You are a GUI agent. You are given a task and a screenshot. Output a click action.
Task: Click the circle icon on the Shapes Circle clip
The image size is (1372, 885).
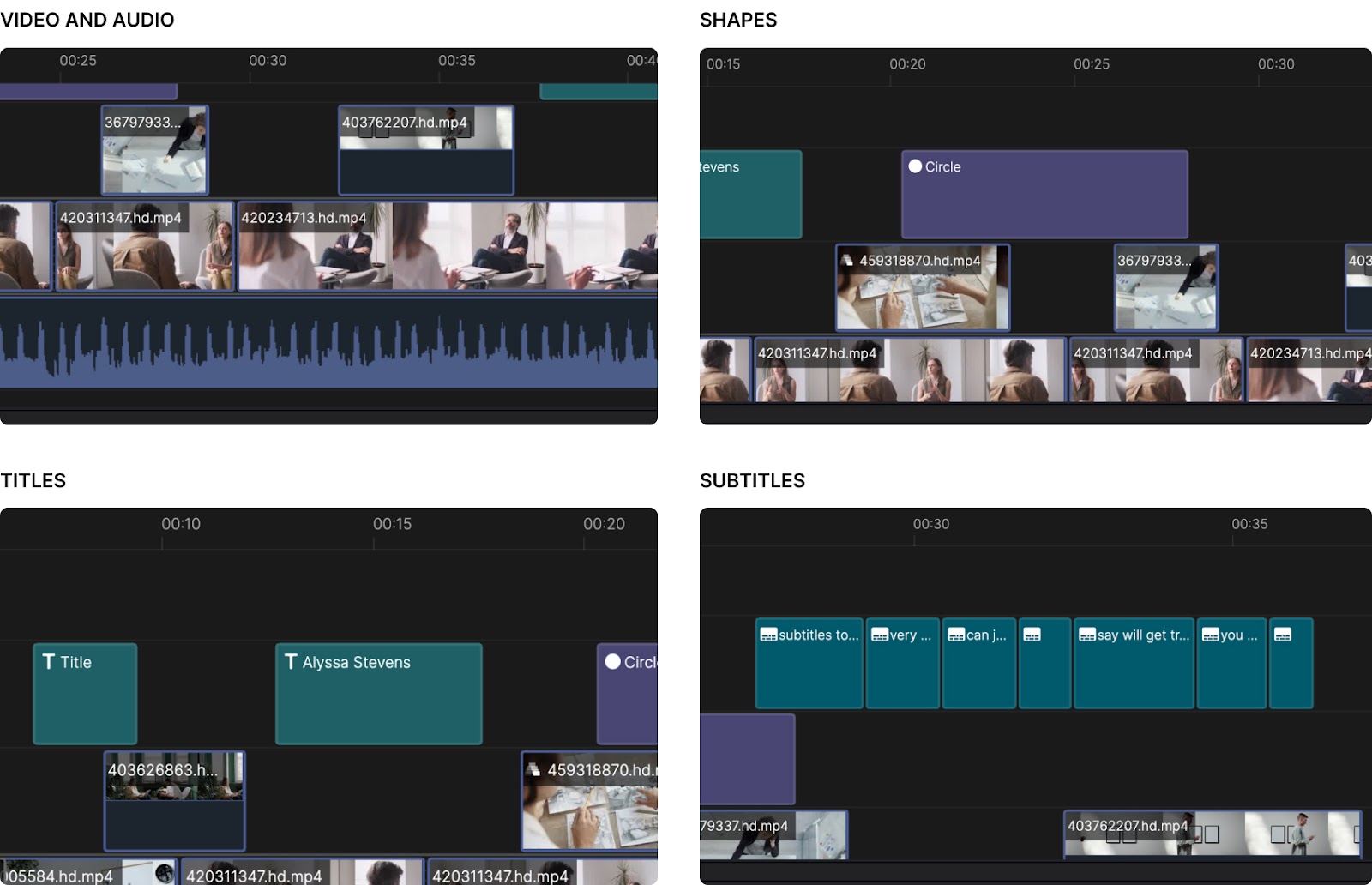915,166
